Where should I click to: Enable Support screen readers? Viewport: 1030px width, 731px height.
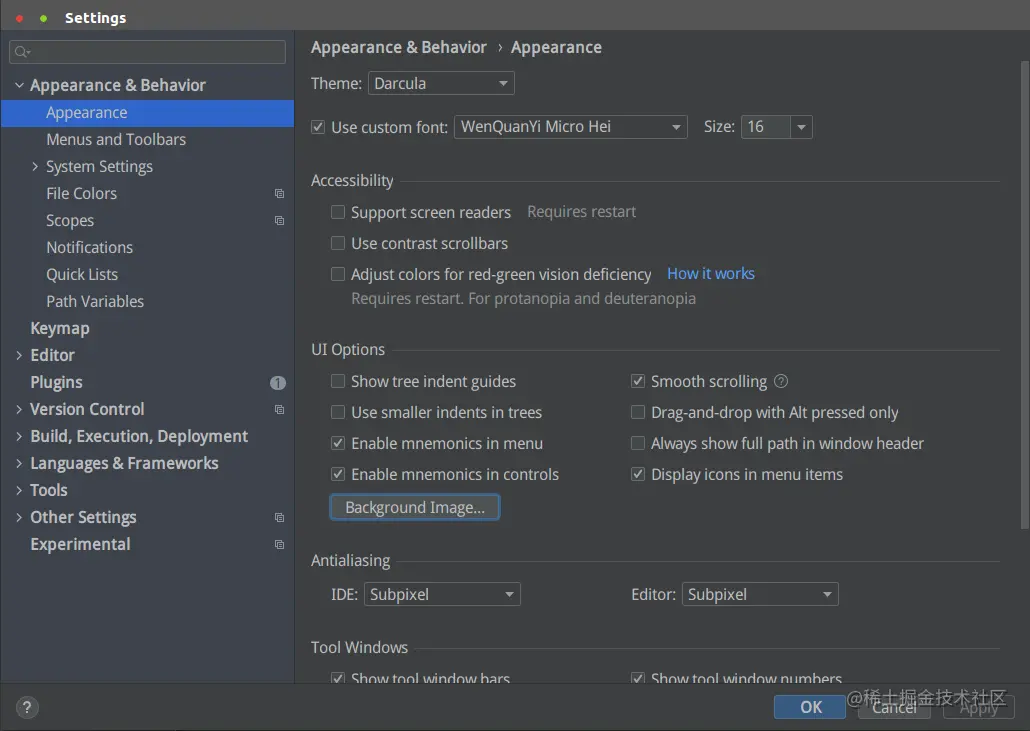338,212
